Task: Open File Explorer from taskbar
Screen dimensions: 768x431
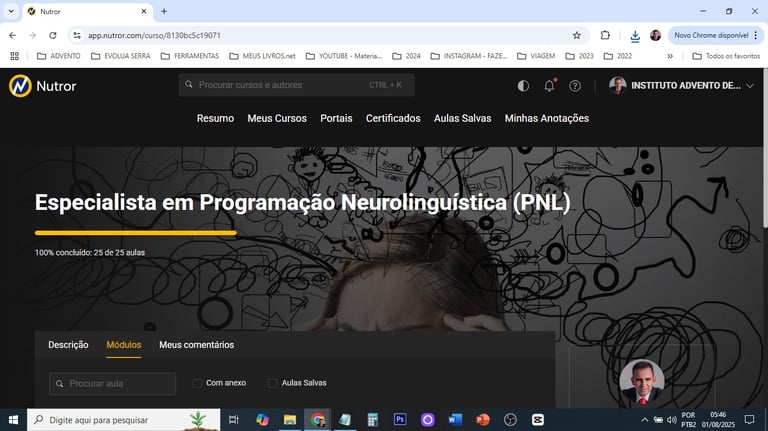Action: [x=290, y=420]
